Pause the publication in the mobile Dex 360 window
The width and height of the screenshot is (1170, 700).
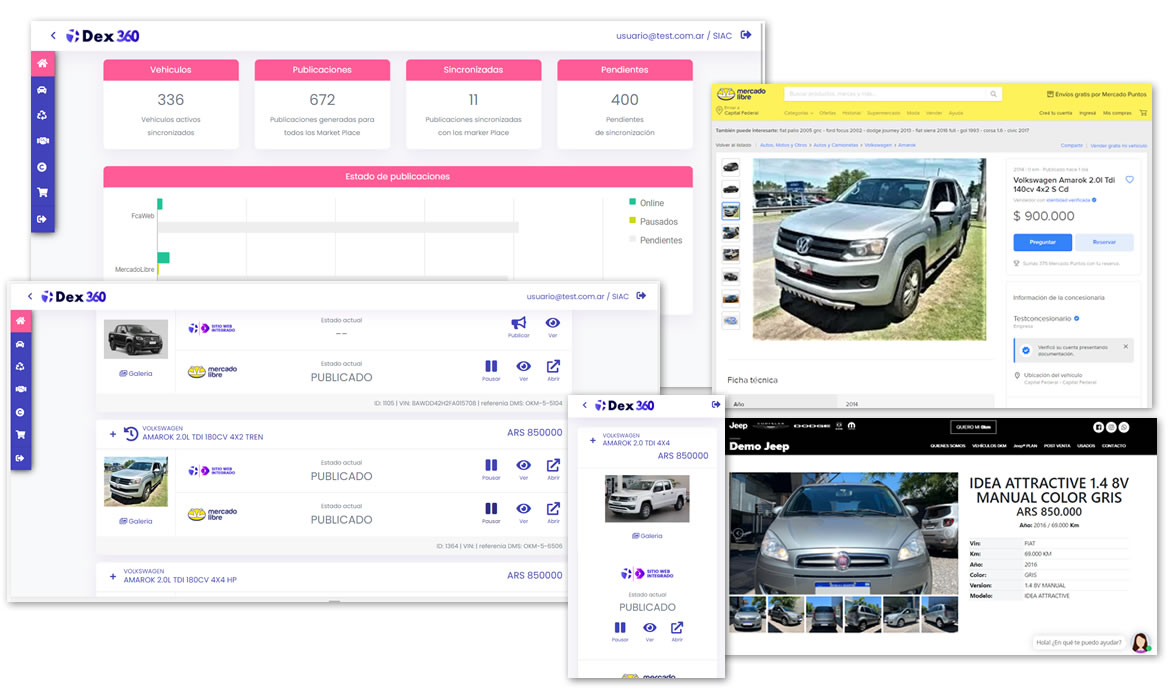point(620,628)
